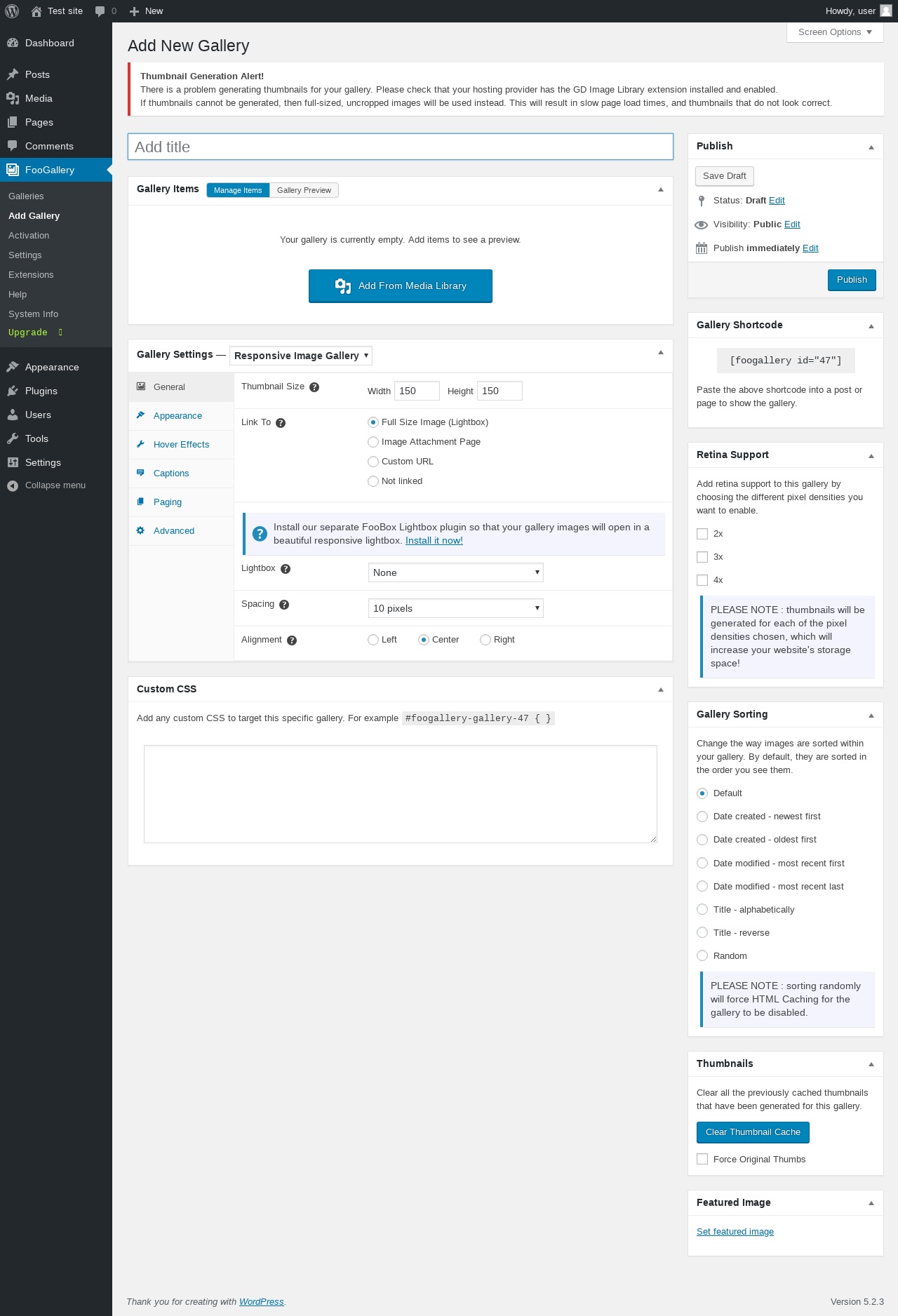The image size is (898, 1316).
Task: Collapse the Gallery Sorting panel
Action: pos(871,715)
